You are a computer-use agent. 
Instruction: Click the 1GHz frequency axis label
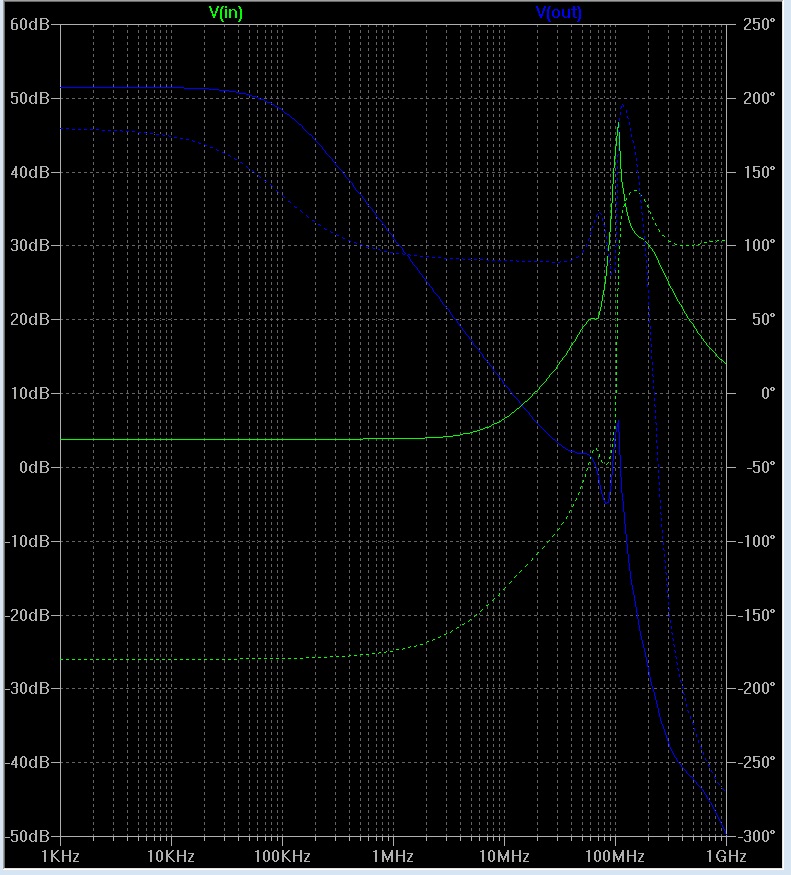click(x=726, y=856)
